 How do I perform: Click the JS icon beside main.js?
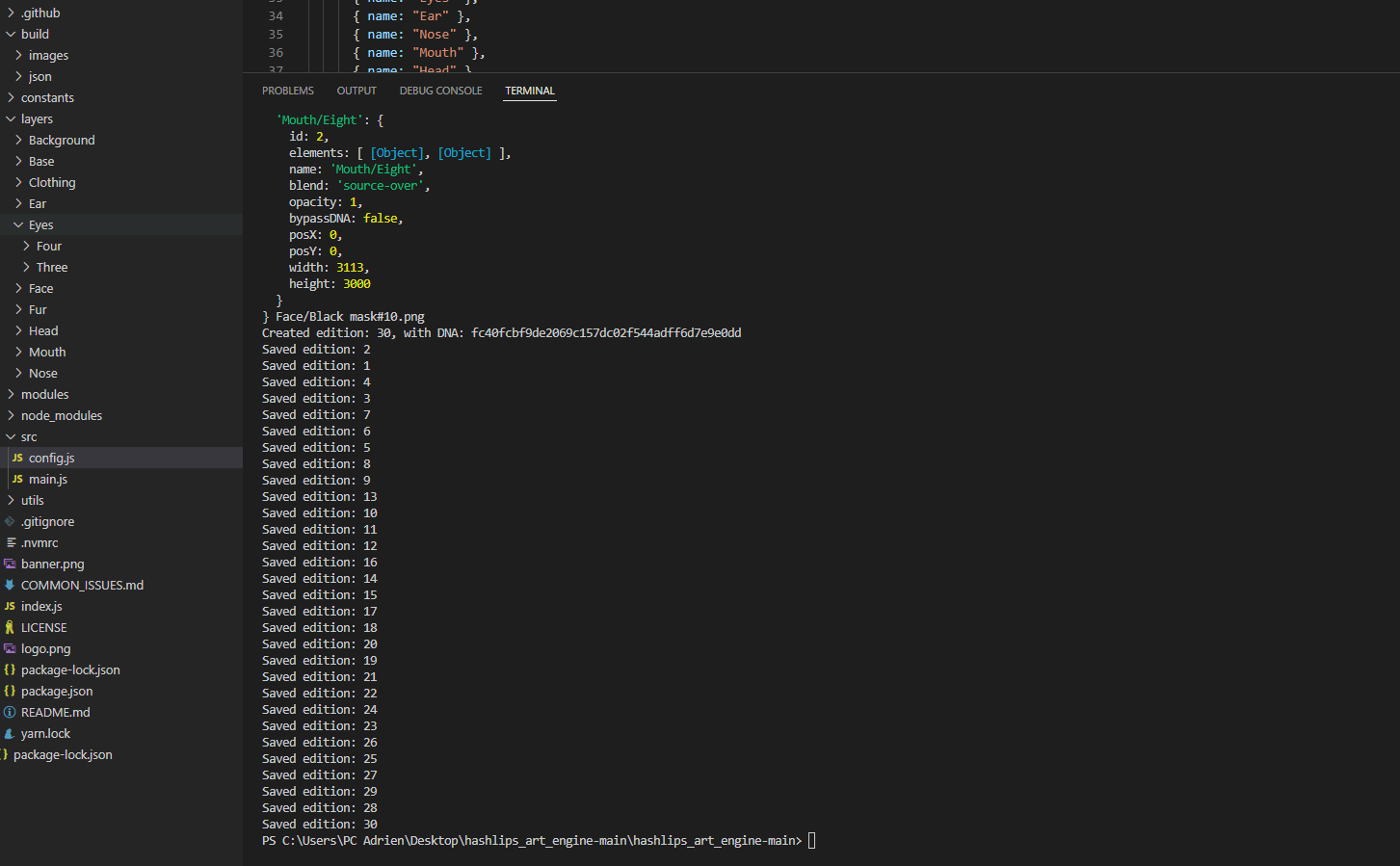point(17,479)
